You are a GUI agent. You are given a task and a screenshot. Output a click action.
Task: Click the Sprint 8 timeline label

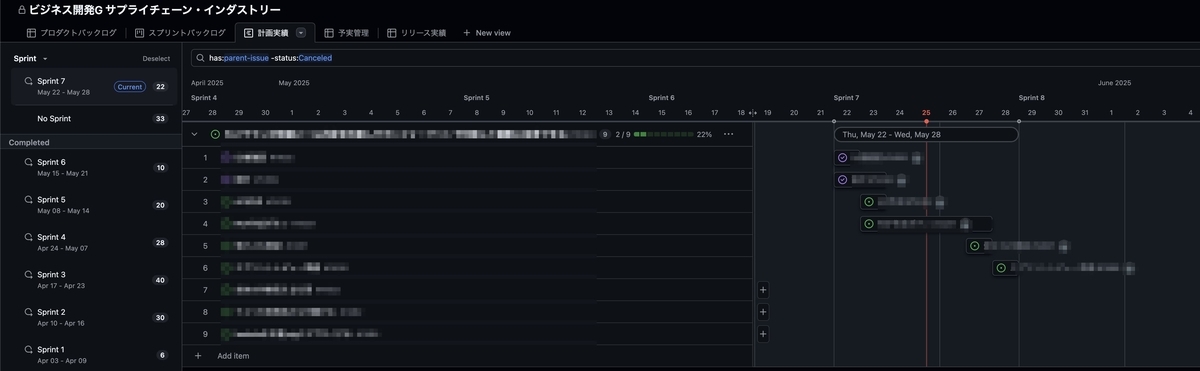(x=1032, y=98)
